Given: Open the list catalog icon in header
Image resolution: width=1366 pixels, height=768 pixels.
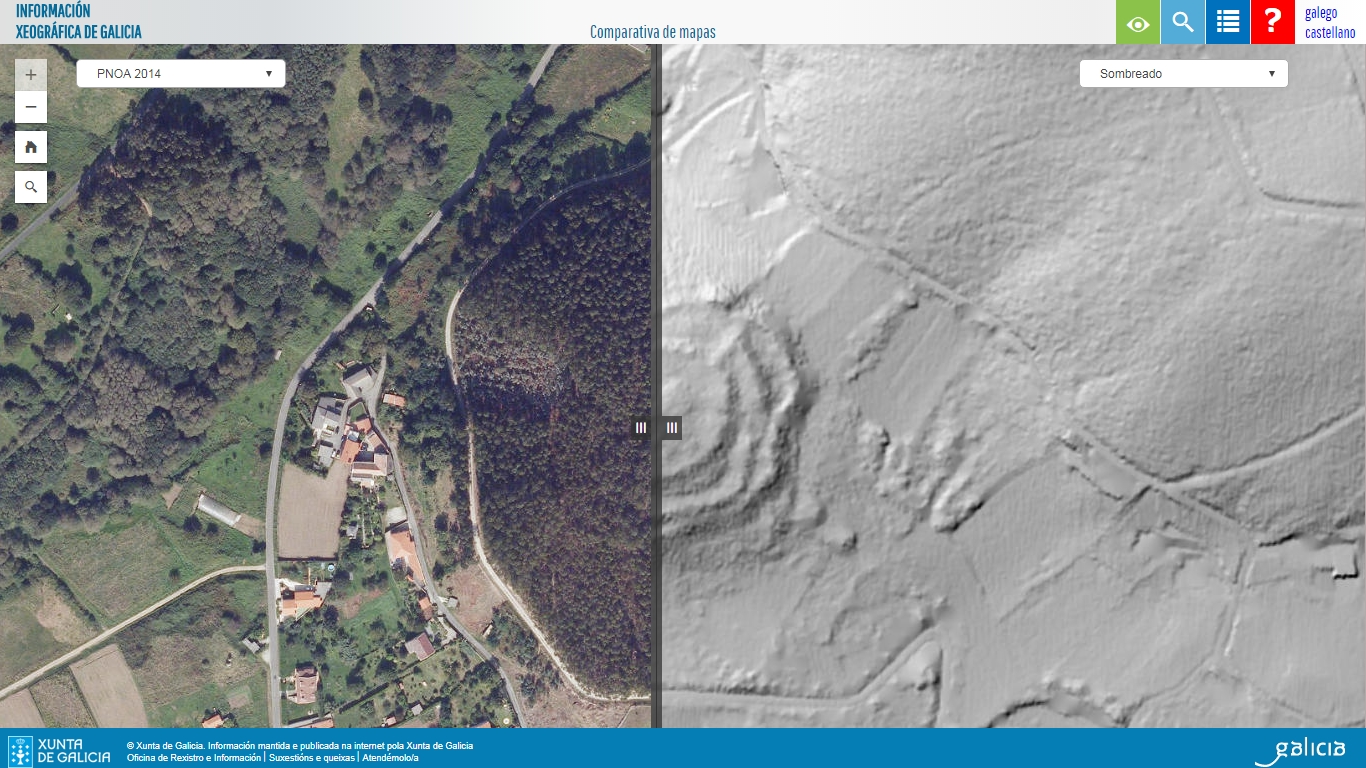Looking at the screenshot, I should pos(1228,22).
